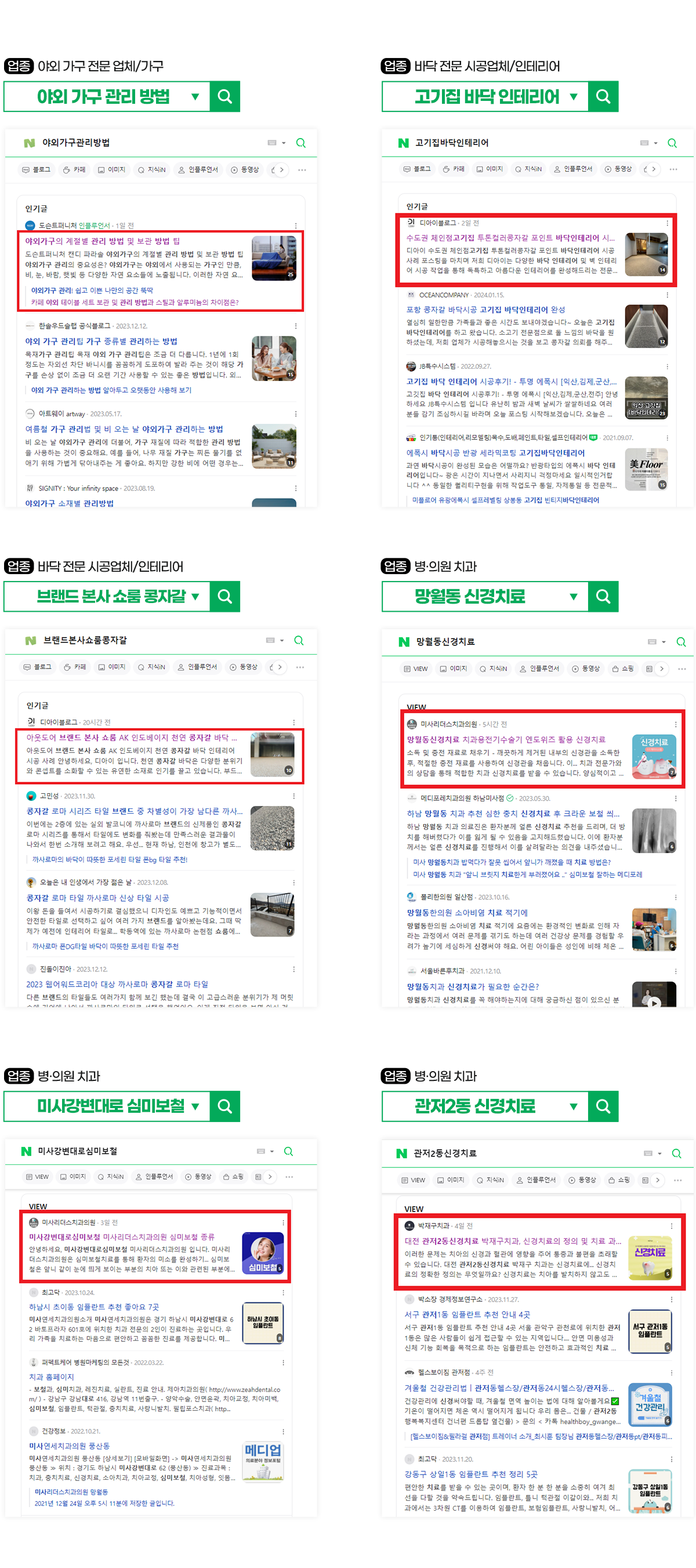Click 미사리더스치과의원 심미보철 post thumbnail
This screenshot has width=696, height=1568.
[262, 1253]
